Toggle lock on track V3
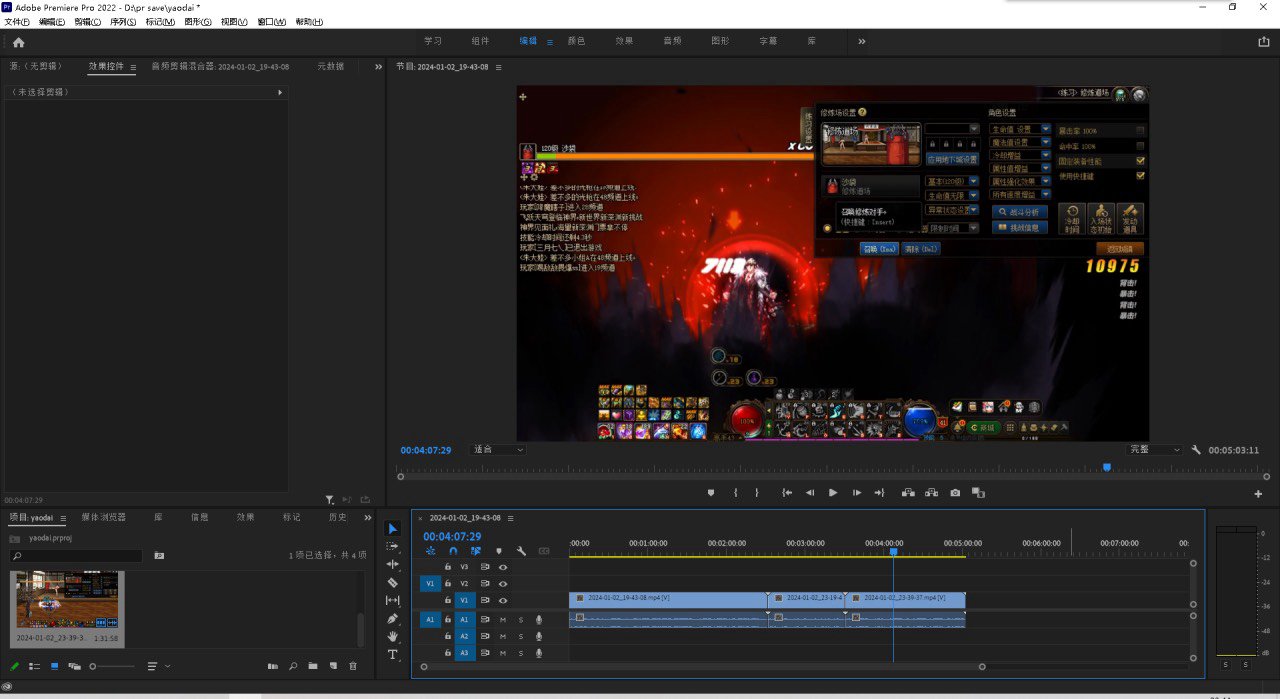Screen dimensions: 1280x699 (448, 567)
